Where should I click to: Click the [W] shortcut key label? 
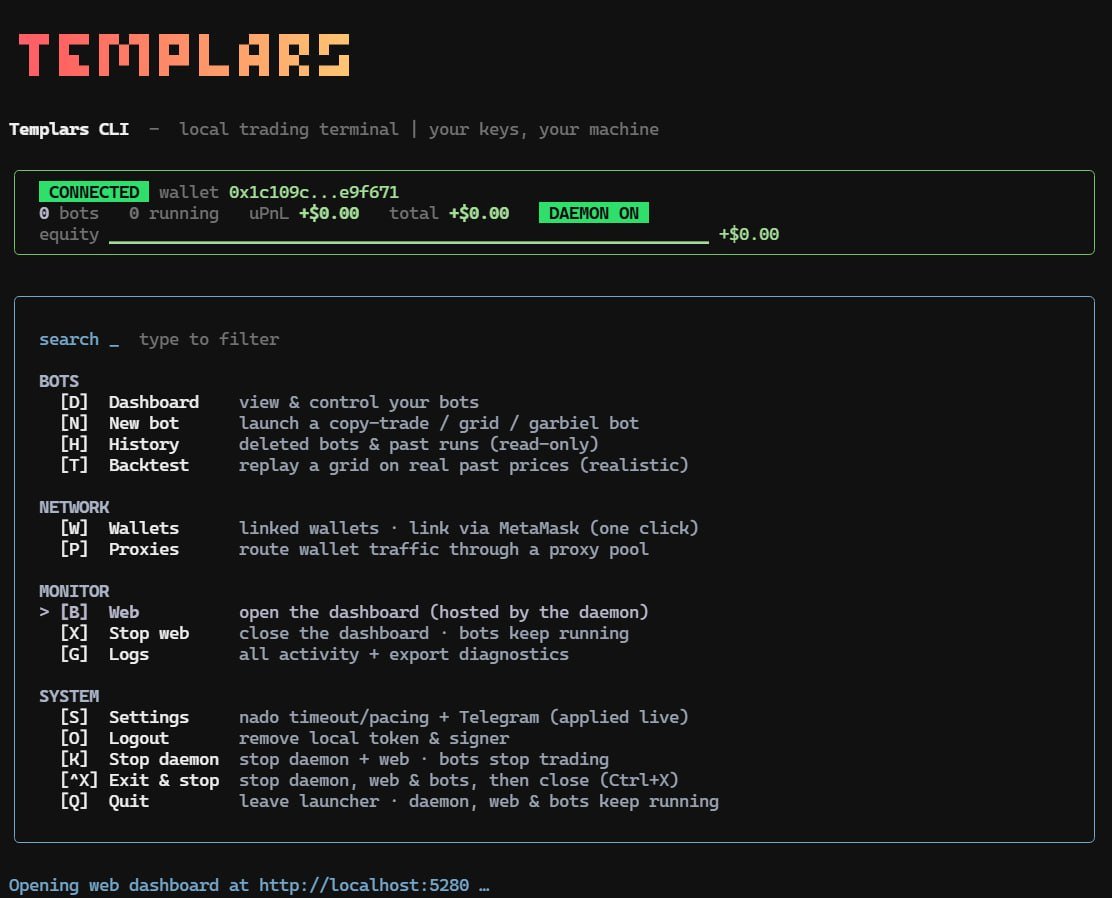click(x=74, y=528)
